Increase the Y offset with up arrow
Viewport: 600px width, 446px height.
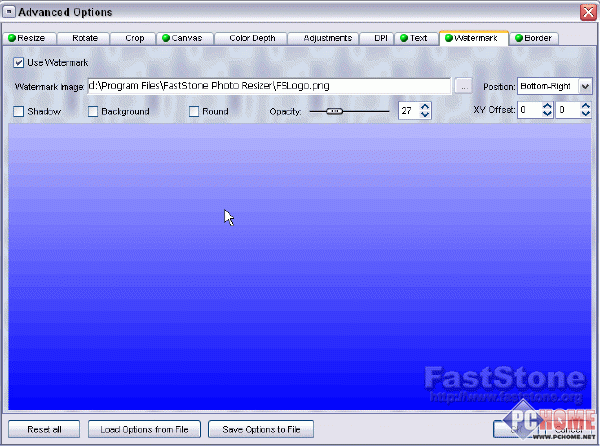pos(585,106)
